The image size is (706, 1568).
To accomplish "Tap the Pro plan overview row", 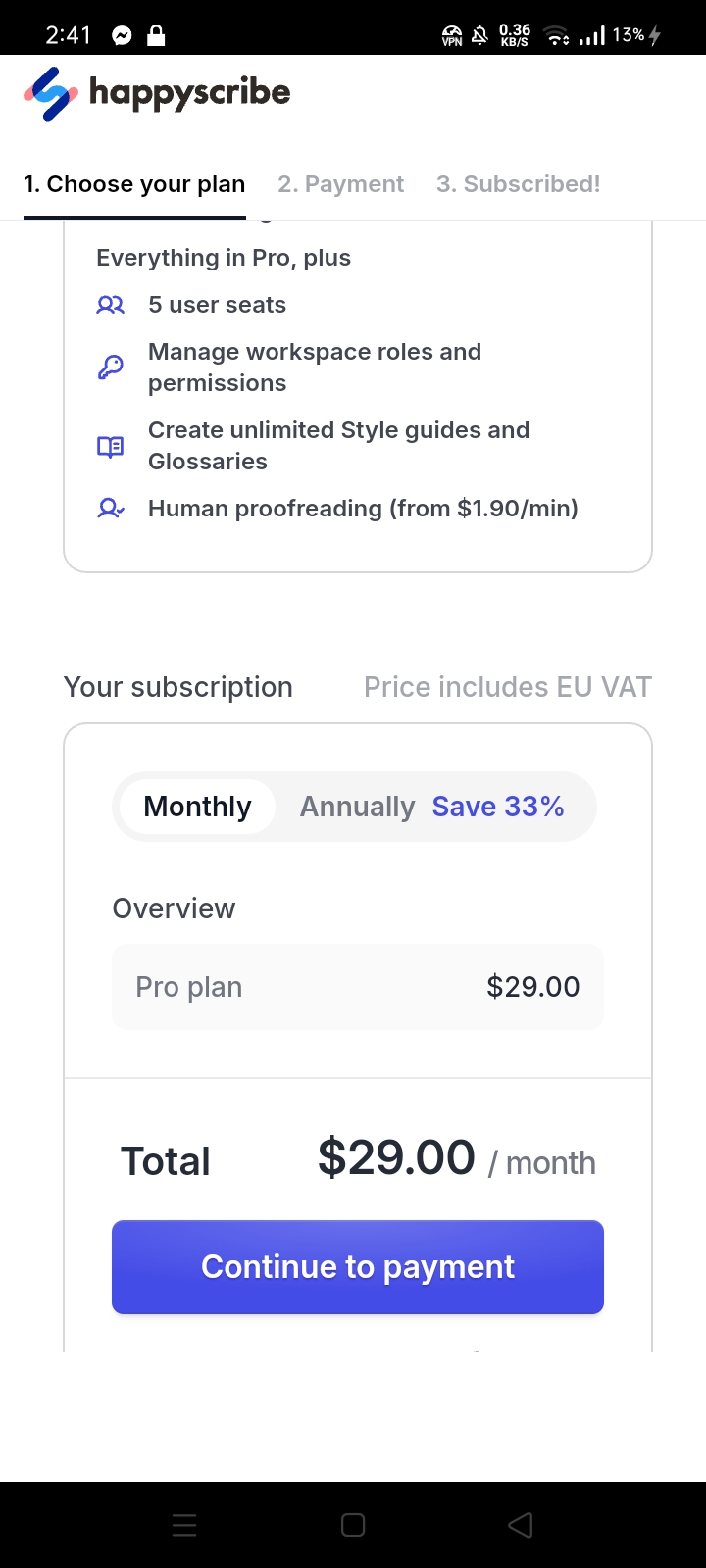I will coord(358,987).
